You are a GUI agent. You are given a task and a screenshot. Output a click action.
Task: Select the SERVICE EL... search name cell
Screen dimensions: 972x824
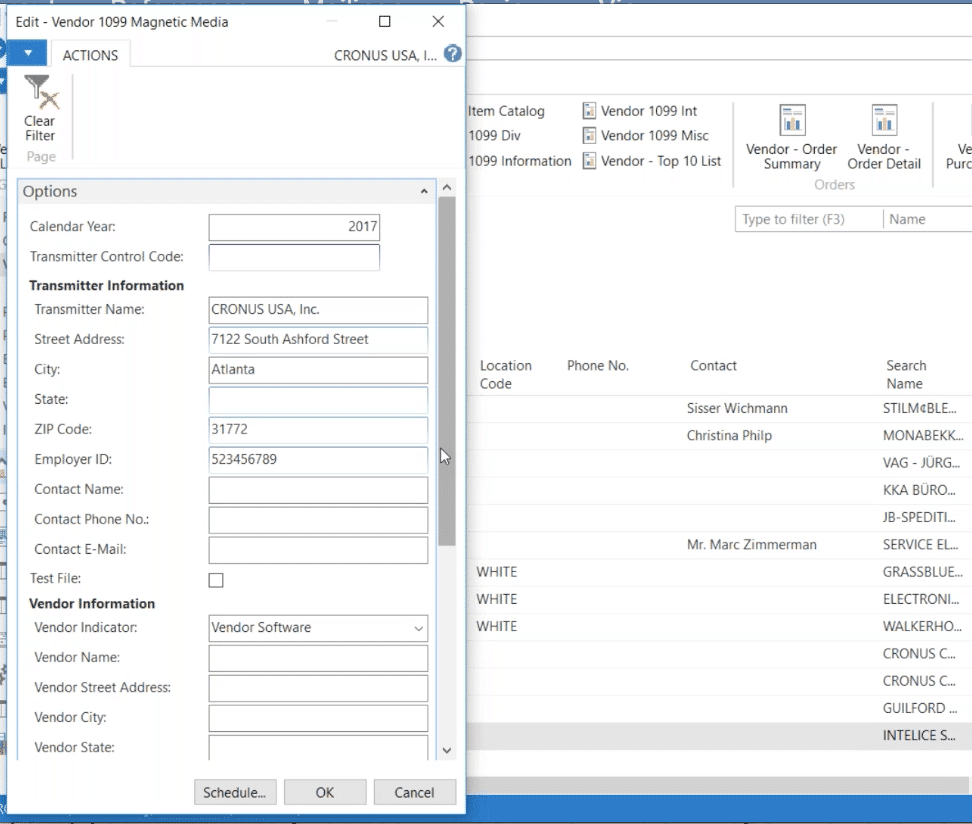(920, 545)
